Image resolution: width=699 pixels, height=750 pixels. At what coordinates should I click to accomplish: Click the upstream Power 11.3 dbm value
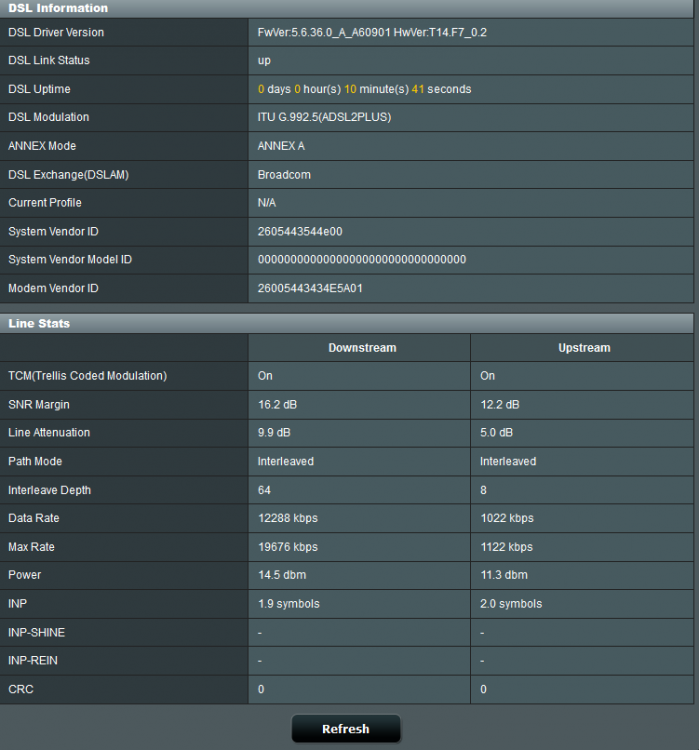coord(502,575)
